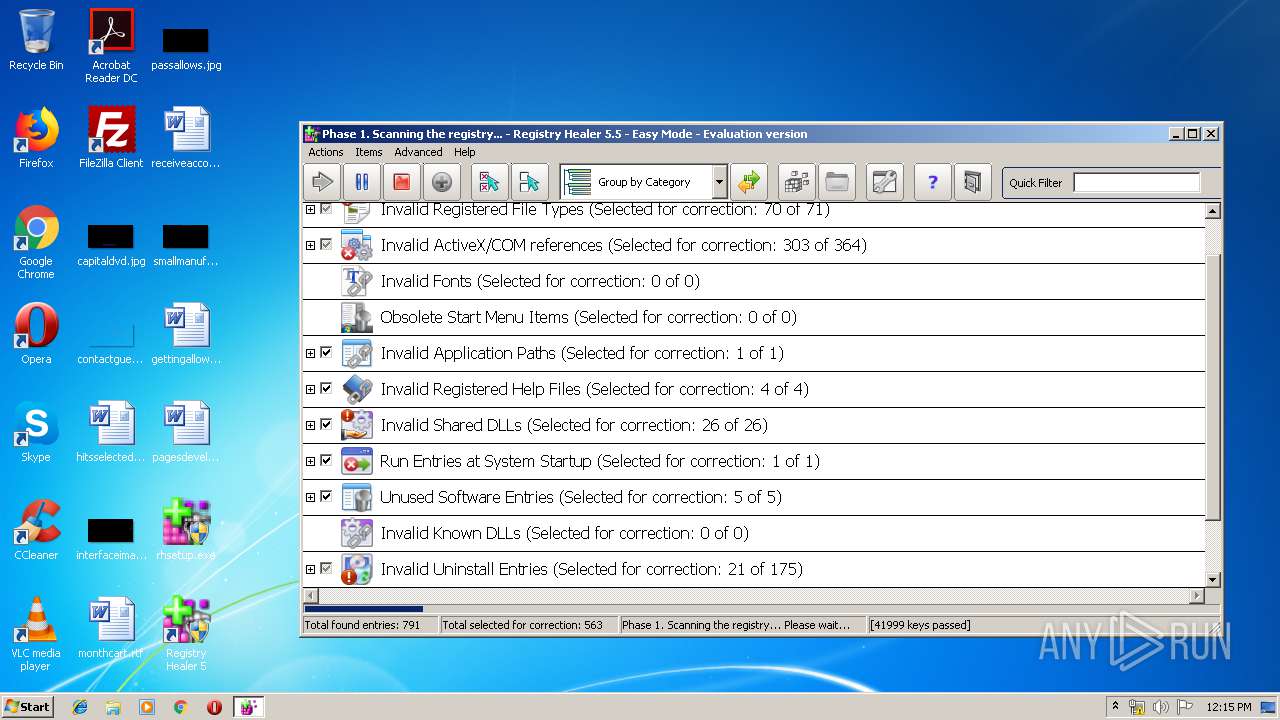Click the Invalid Fonts category icon
Screen dimensions: 1280x720
tap(356, 281)
